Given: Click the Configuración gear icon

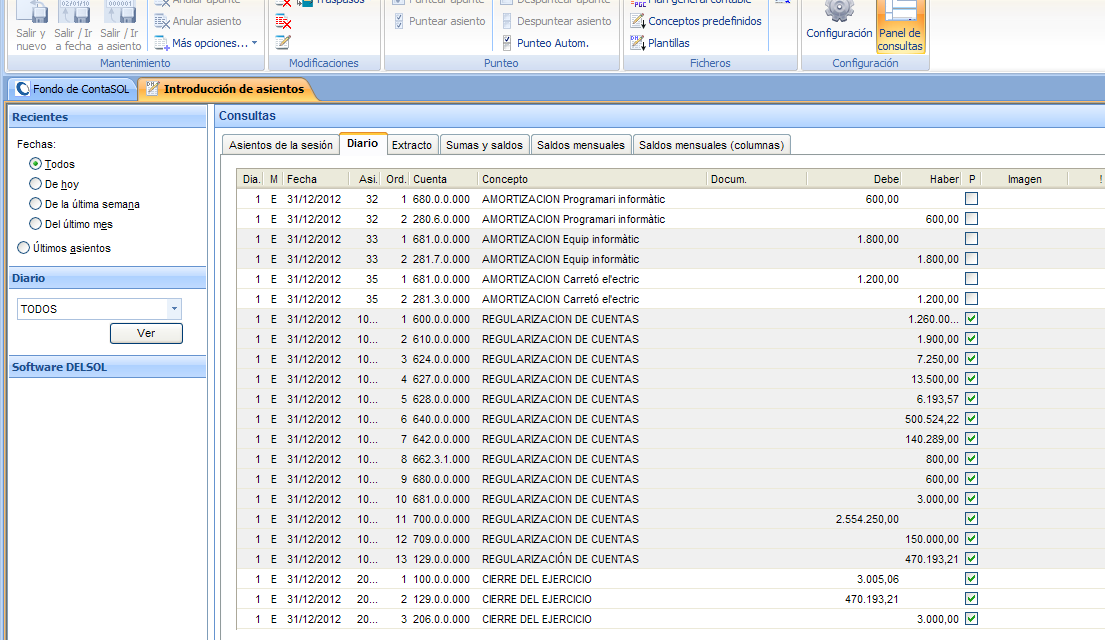Looking at the screenshot, I should (x=839, y=12).
